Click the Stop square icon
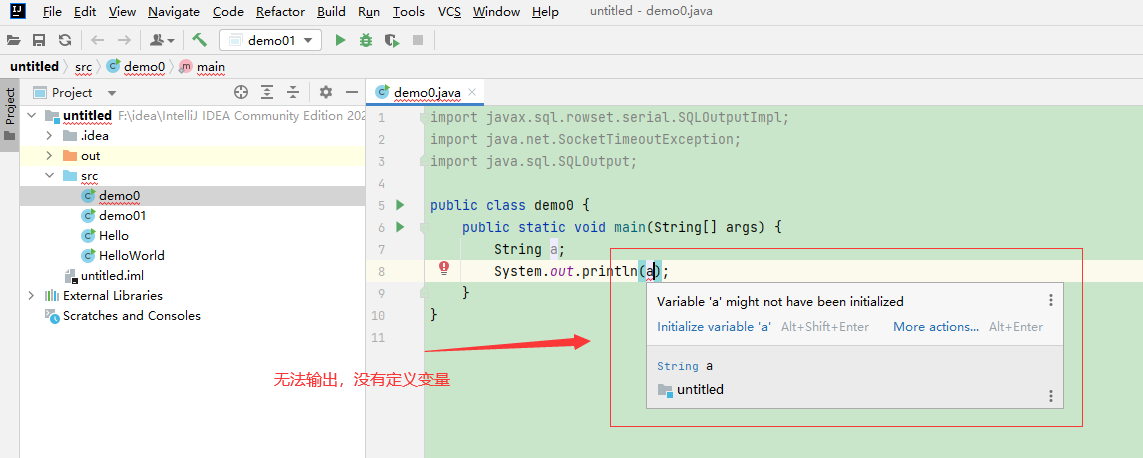The width and height of the screenshot is (1143, 458). pos(418,41)
